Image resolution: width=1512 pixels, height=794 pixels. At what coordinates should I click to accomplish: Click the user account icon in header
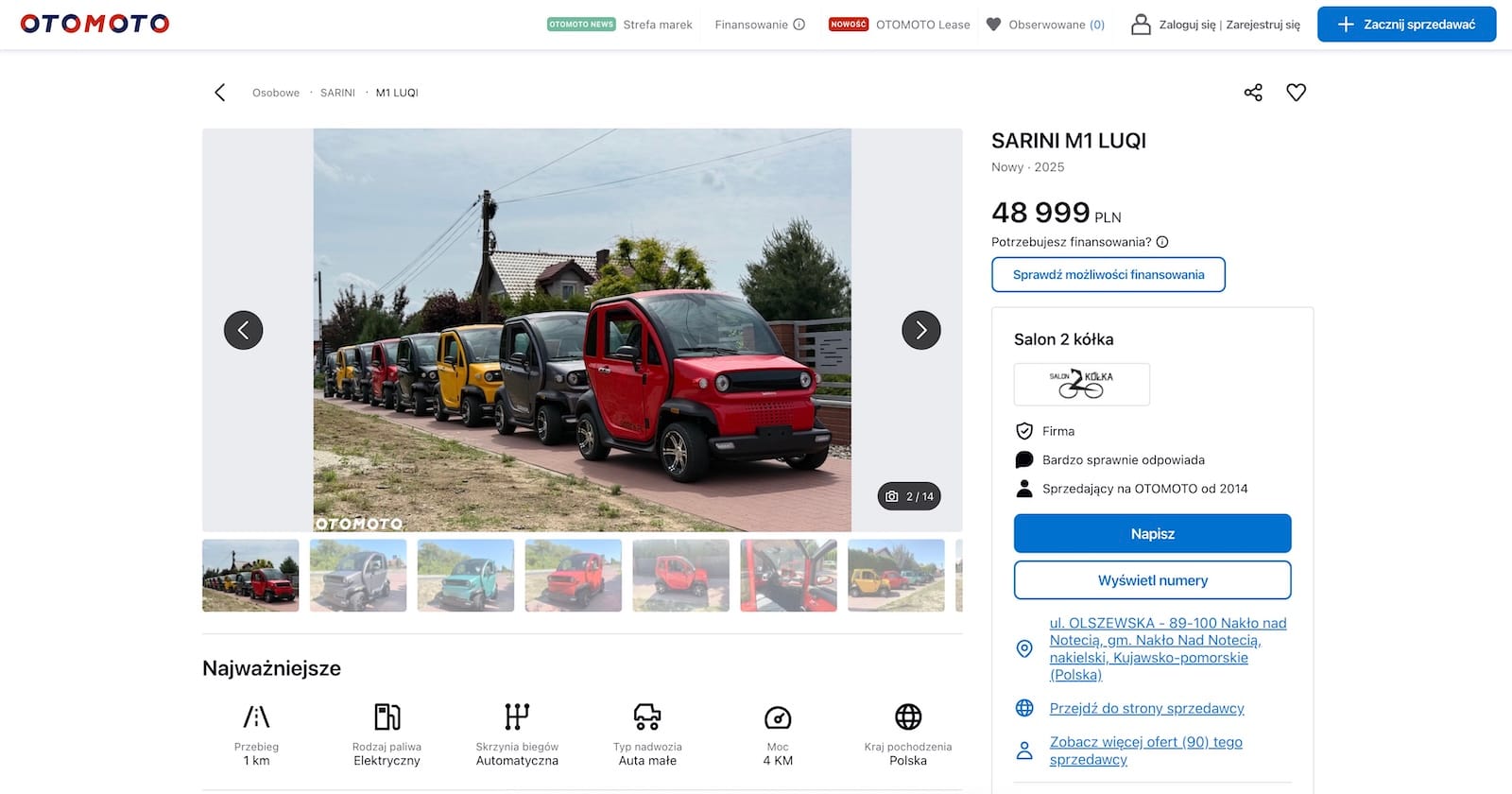[1142, 25]
